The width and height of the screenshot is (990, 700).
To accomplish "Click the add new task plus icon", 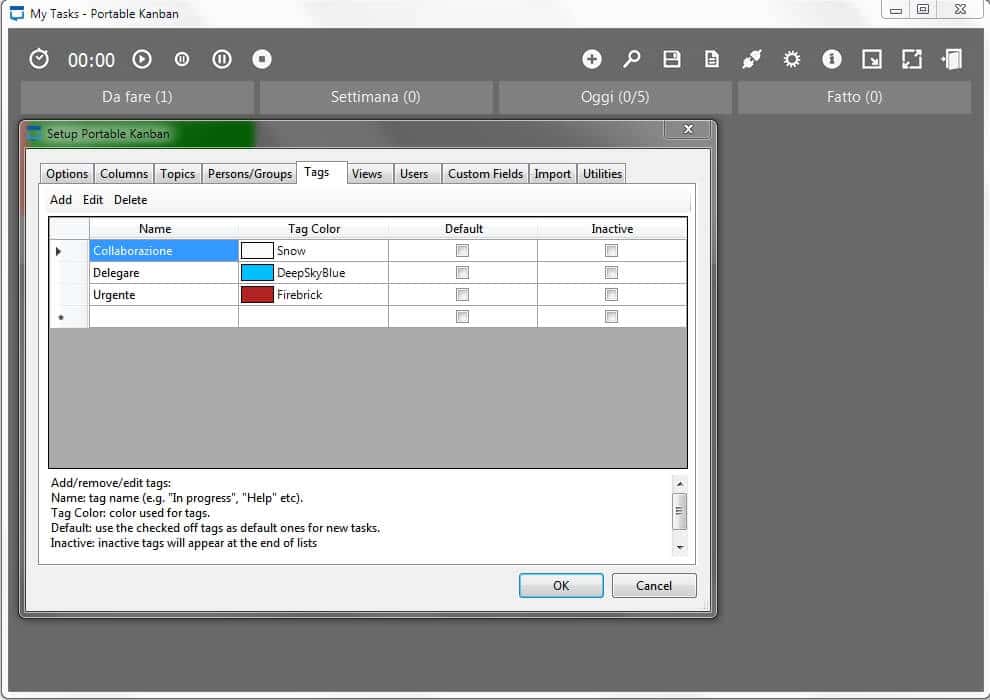I will coord(592,59).
